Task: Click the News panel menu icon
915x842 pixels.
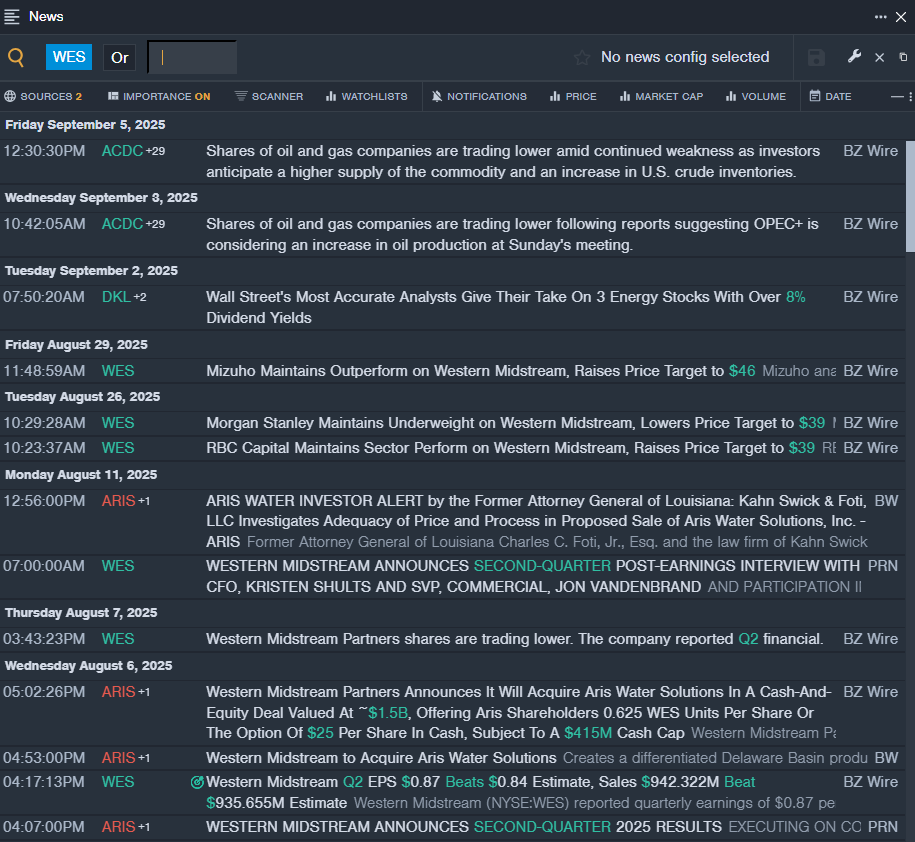Action: [x=12, y=16]
